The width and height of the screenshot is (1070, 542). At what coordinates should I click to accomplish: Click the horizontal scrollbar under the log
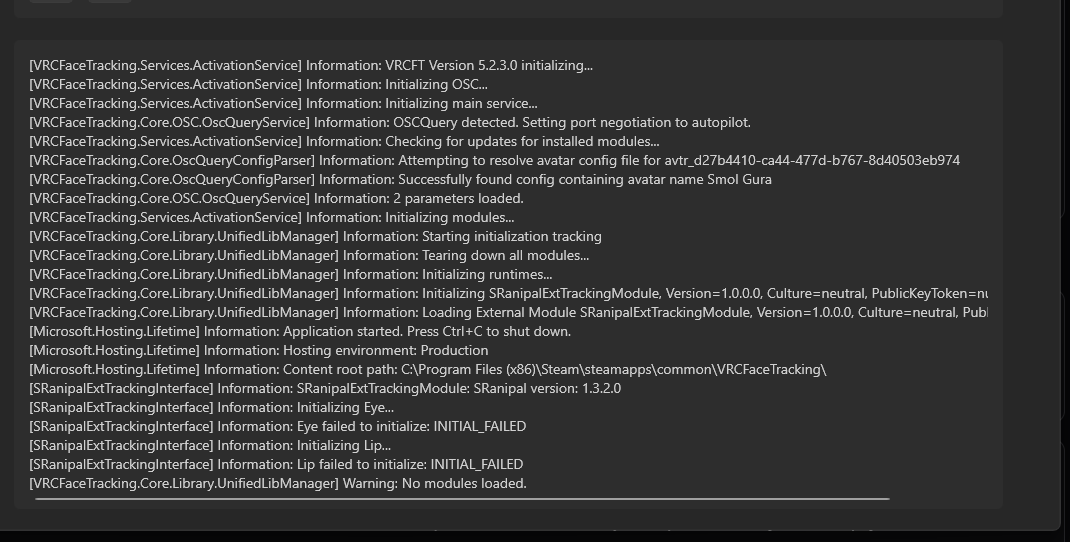[461, 498]
